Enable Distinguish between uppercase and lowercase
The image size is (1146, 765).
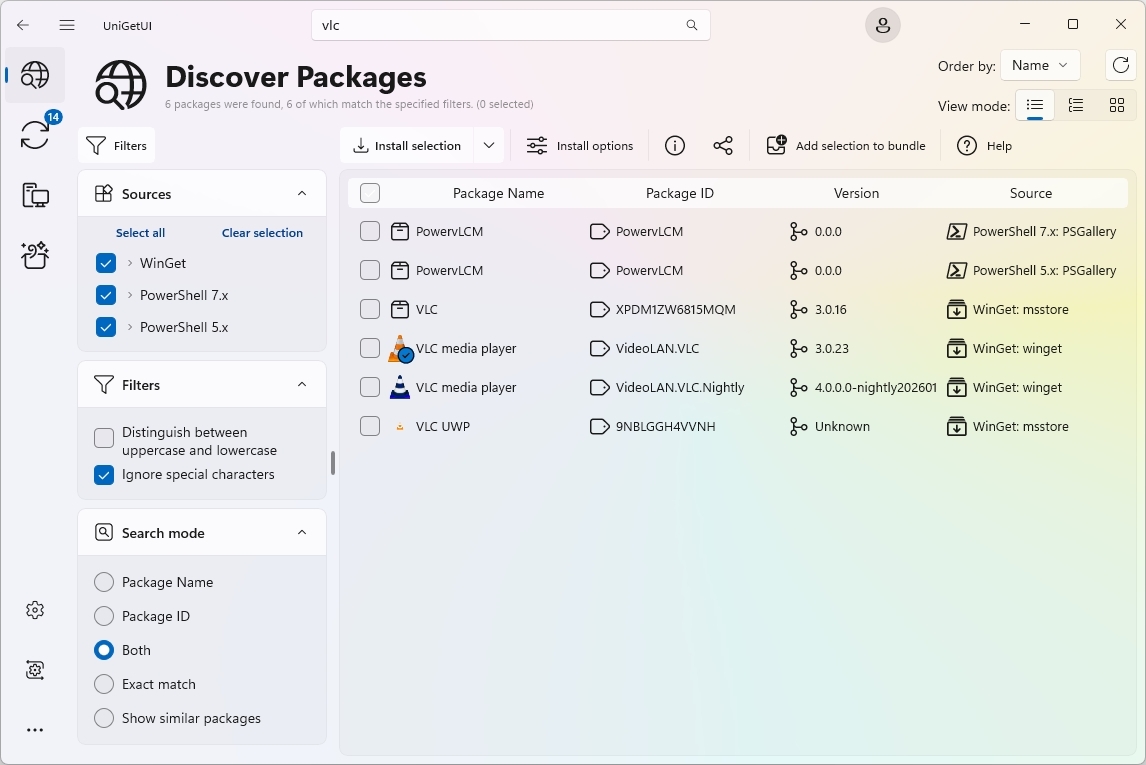[x=104, y=438]
